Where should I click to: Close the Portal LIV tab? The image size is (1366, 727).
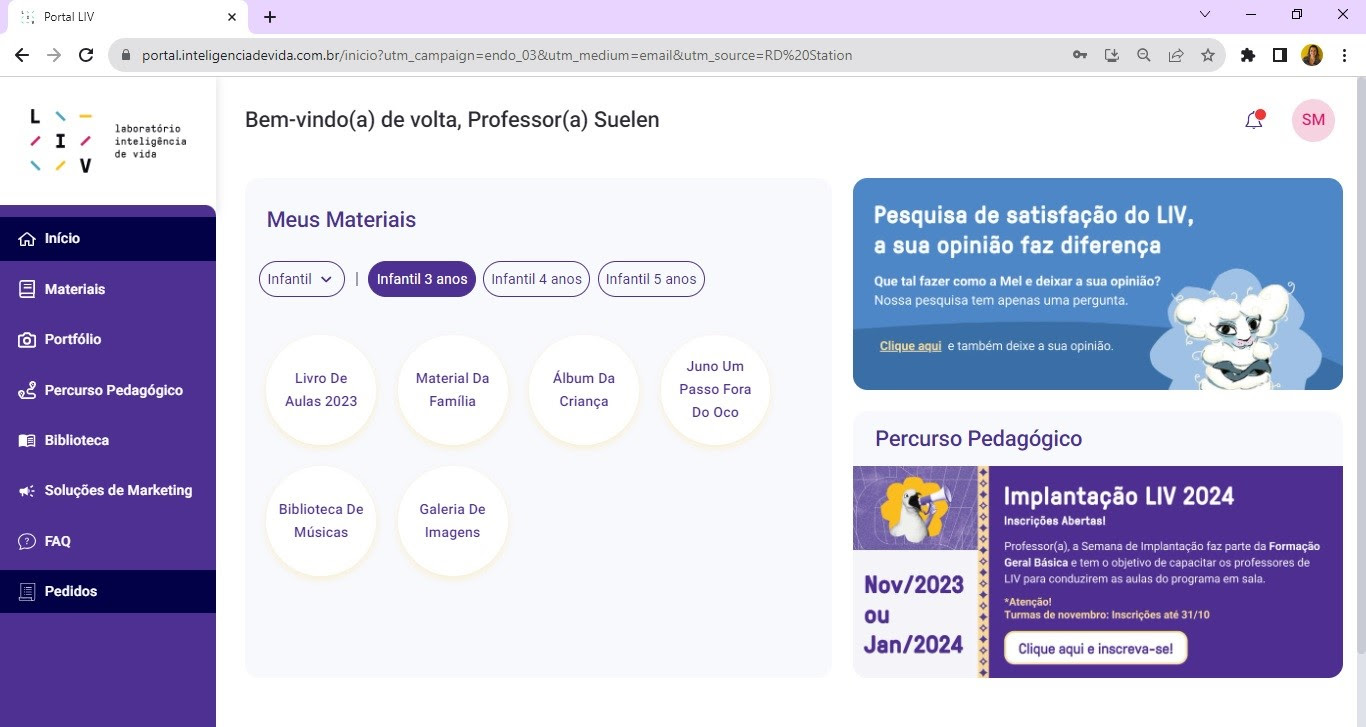click(232, 17)
